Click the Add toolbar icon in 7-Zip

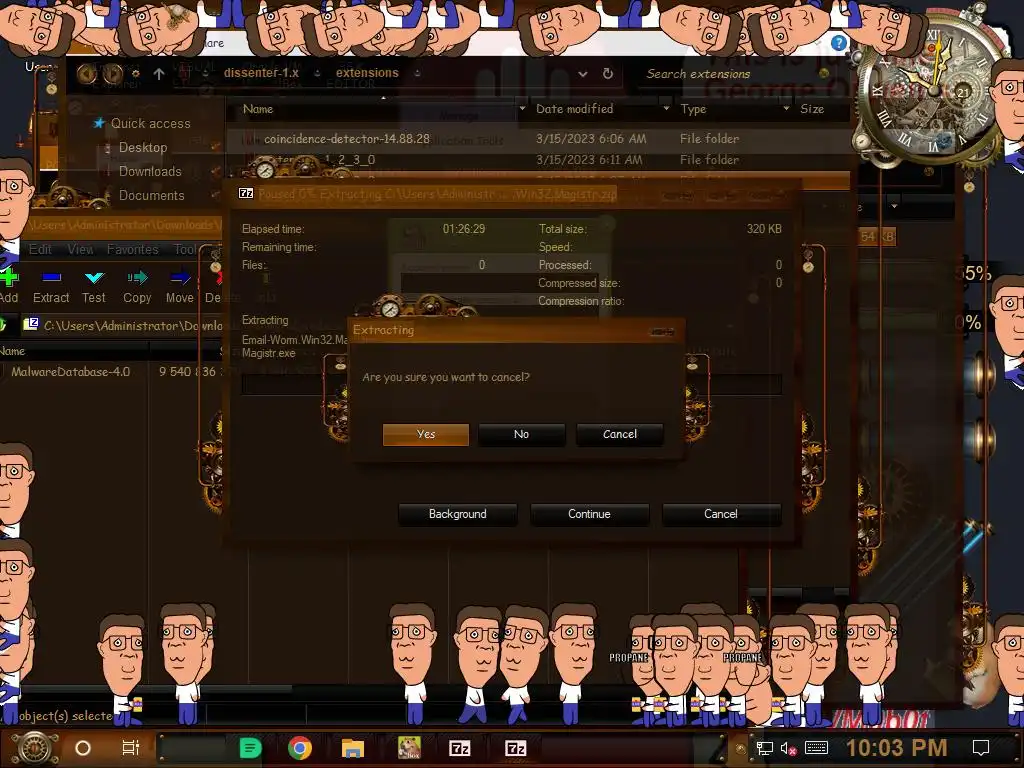click(9, 287)
